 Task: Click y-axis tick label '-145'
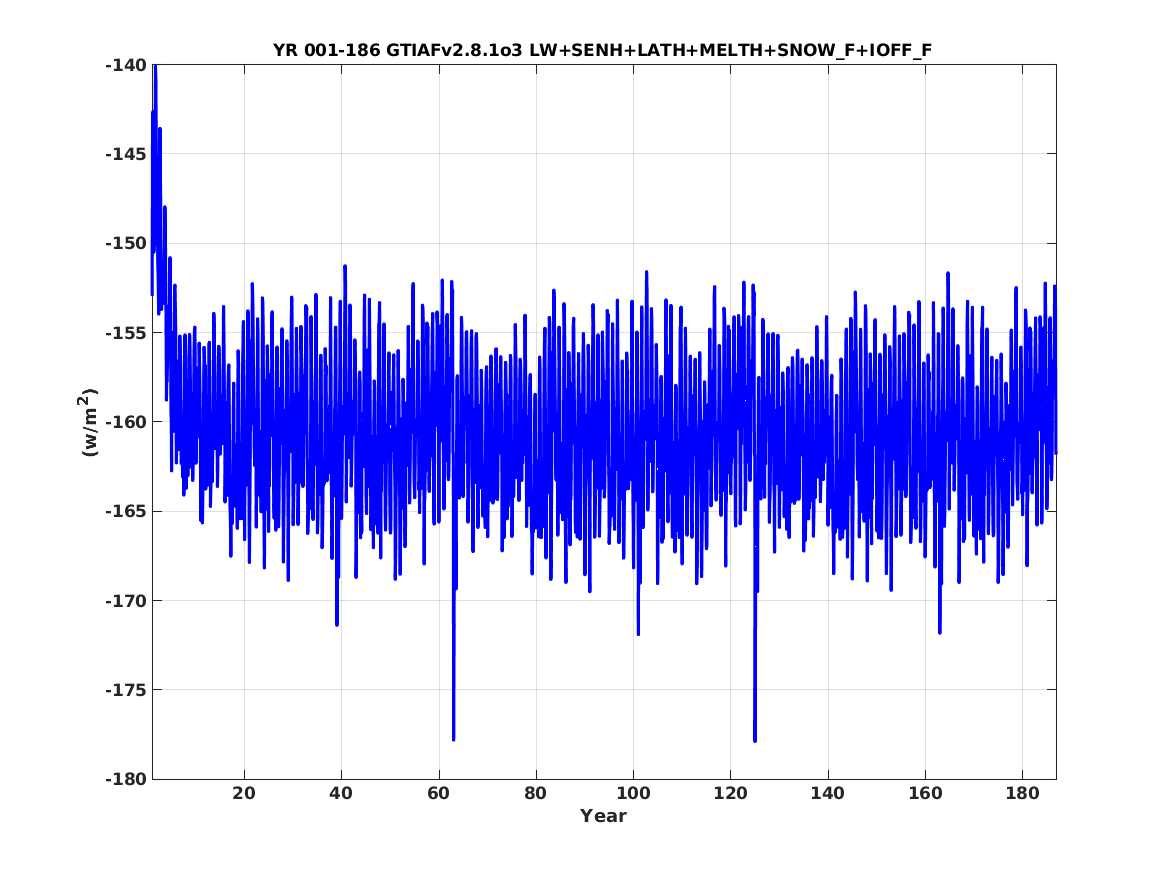pos(126,155)
